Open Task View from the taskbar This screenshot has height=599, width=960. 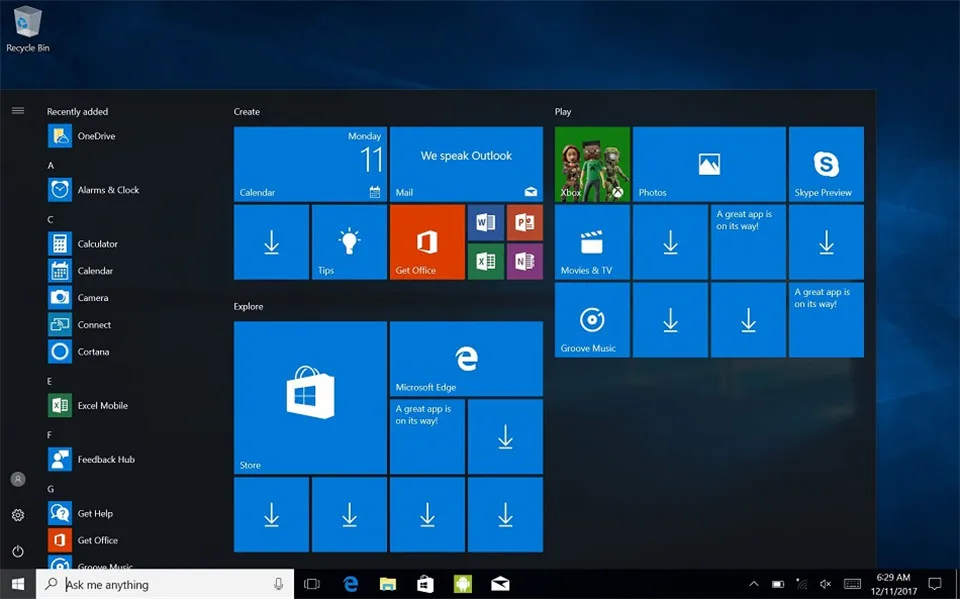click(312, 584)
